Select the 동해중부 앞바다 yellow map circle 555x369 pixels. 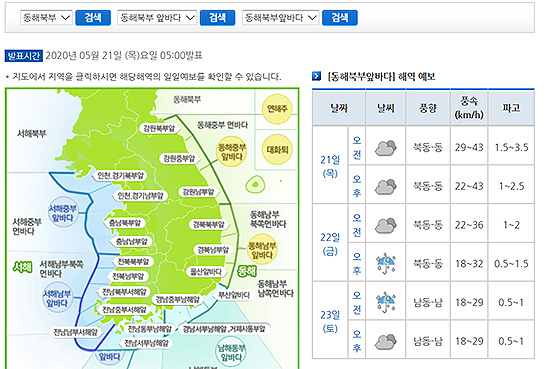[231, 152]
